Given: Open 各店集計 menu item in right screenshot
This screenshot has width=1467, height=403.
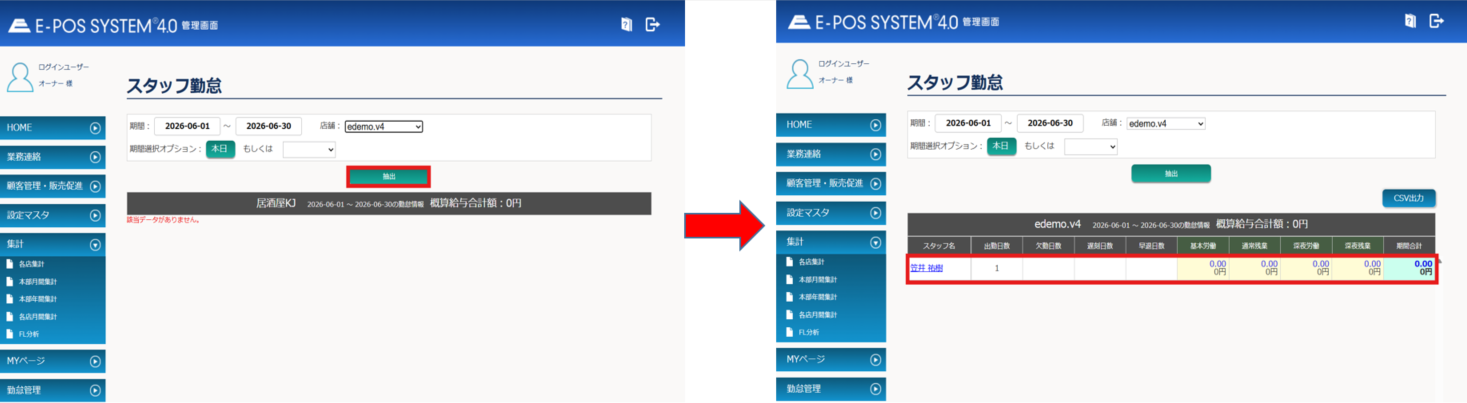Looking at the screenshot, I should 811,262.
